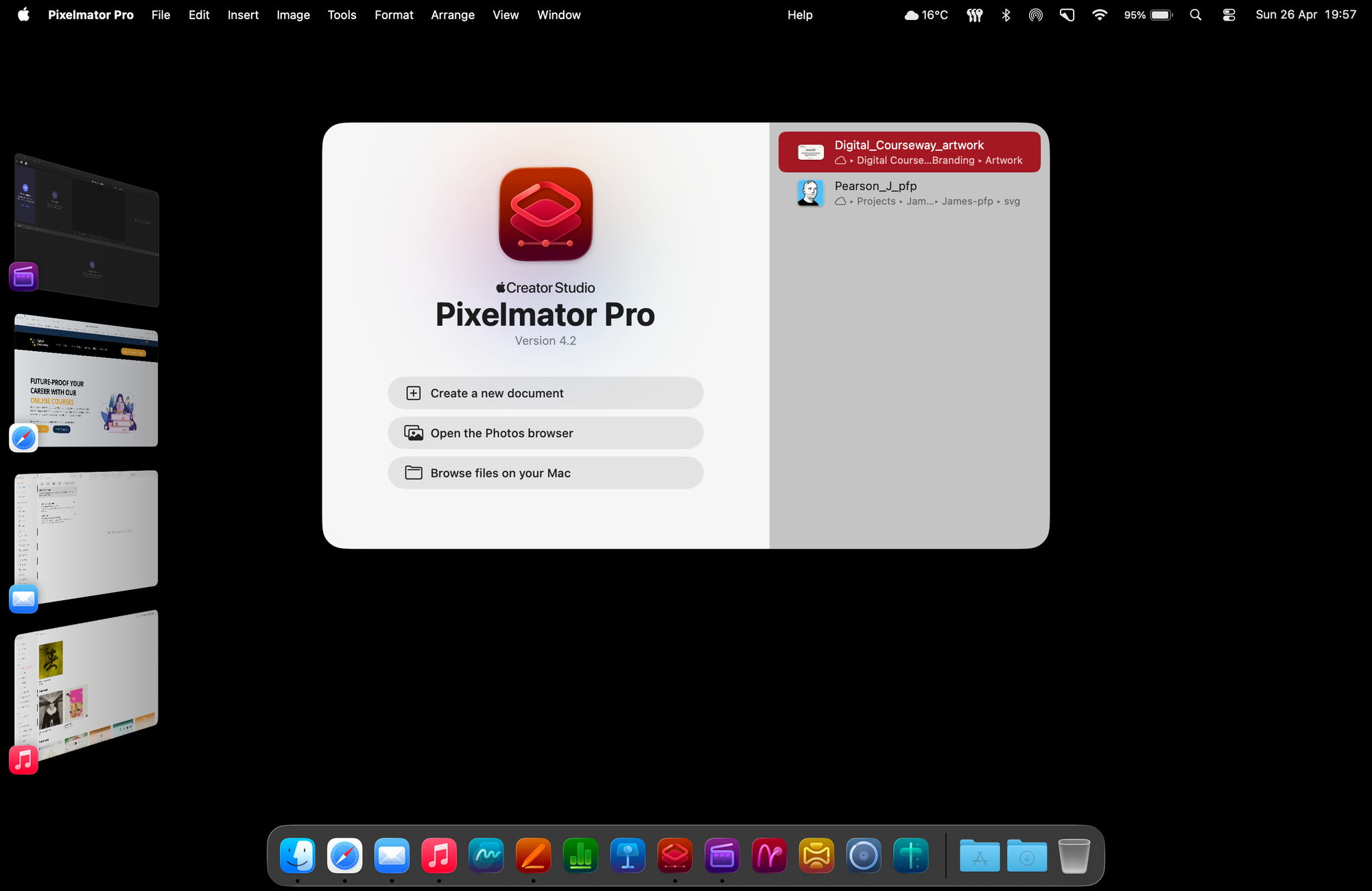Open Logic Pro from the Dock
The width and height of the screenshot is (1372, 891).
864,855
